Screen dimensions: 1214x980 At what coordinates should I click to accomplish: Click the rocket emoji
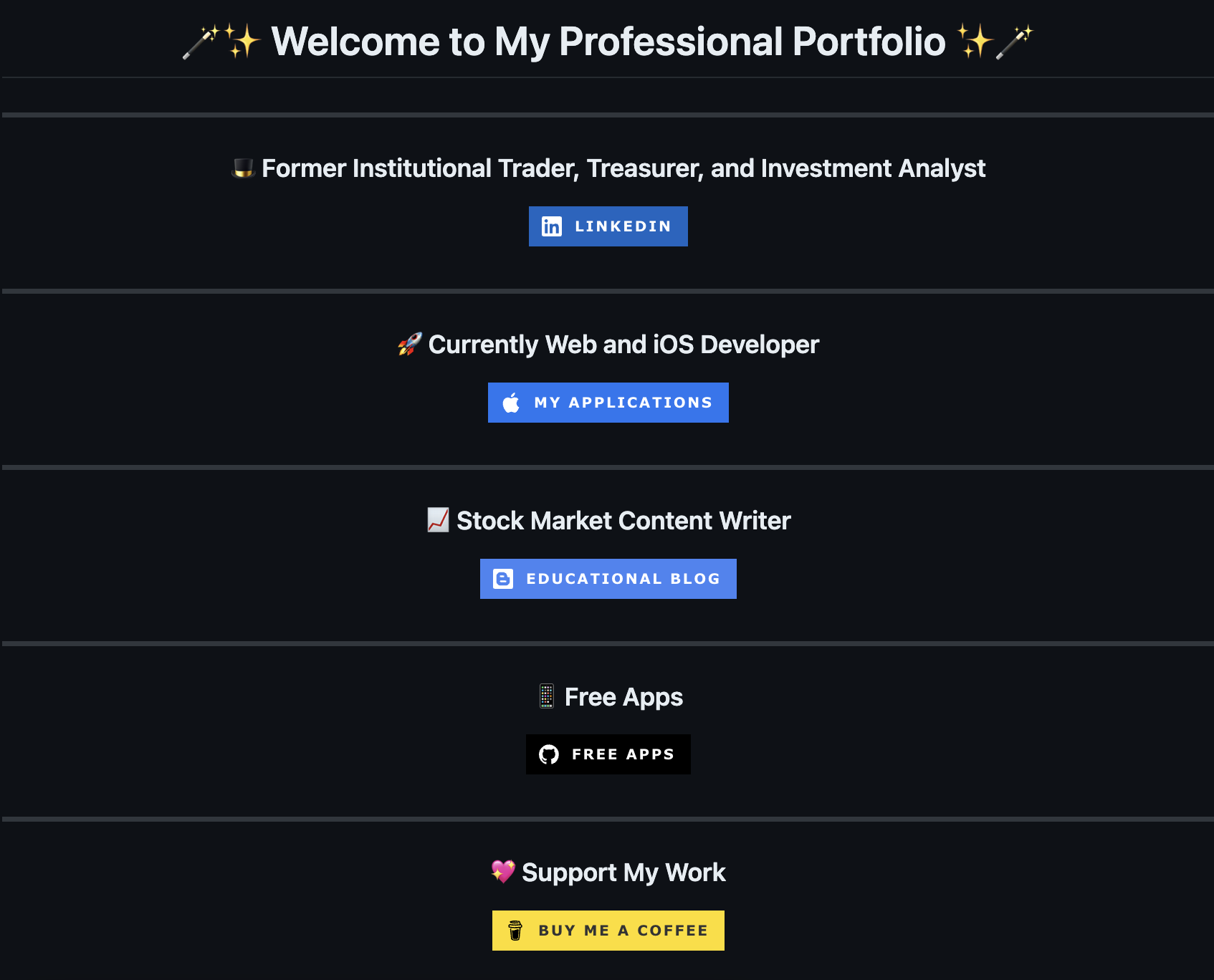[x=410, y=345]
